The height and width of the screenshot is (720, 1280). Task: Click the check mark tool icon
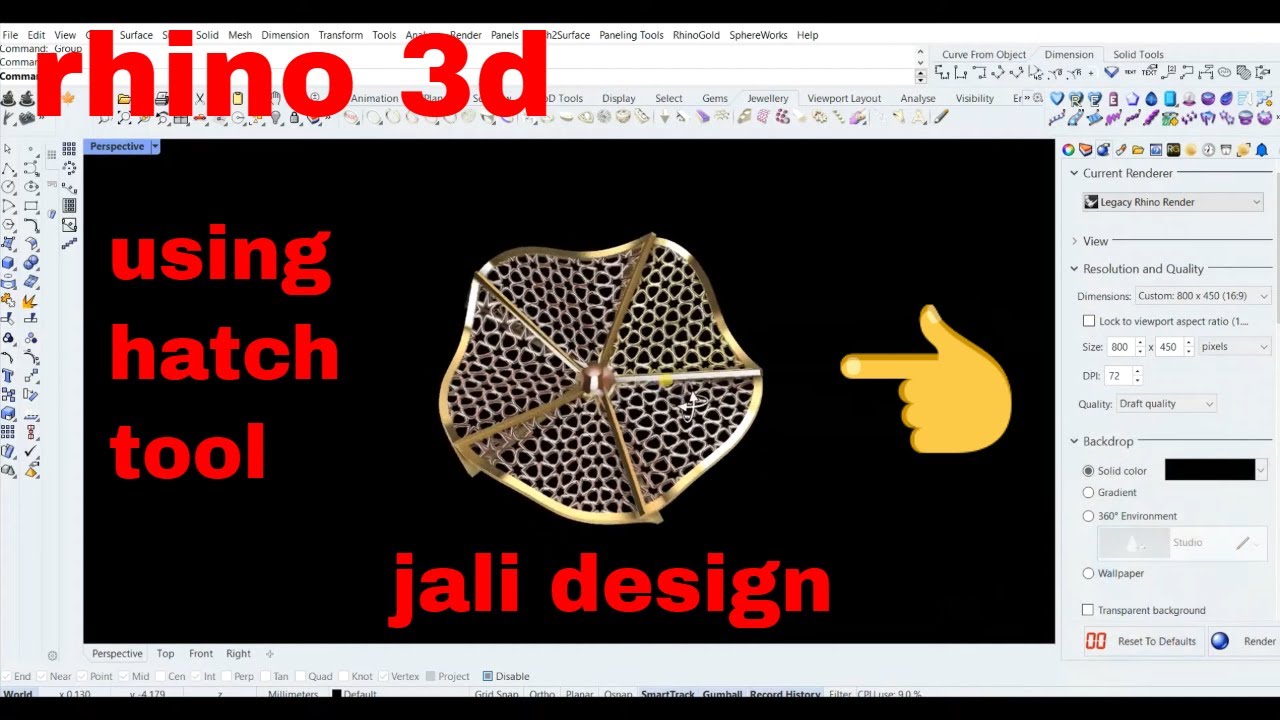[31, 451]
